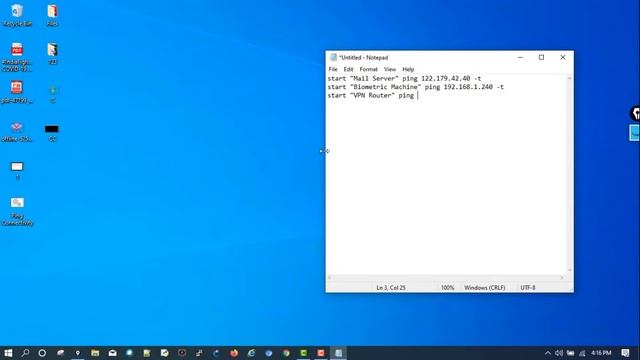
Task: Select the CC desktop icon
Action: click(x=52, y=133)
